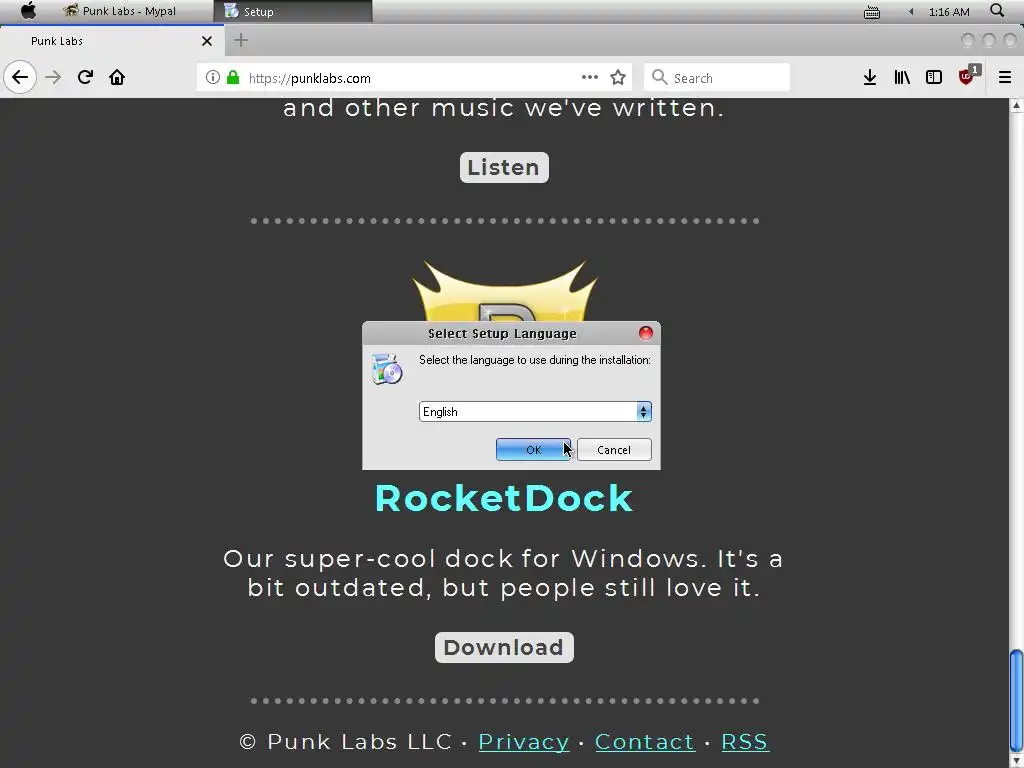This screenshot has width=1024, height=768.
Task: Click the RocketDock Download button
Action: (504, 648)
